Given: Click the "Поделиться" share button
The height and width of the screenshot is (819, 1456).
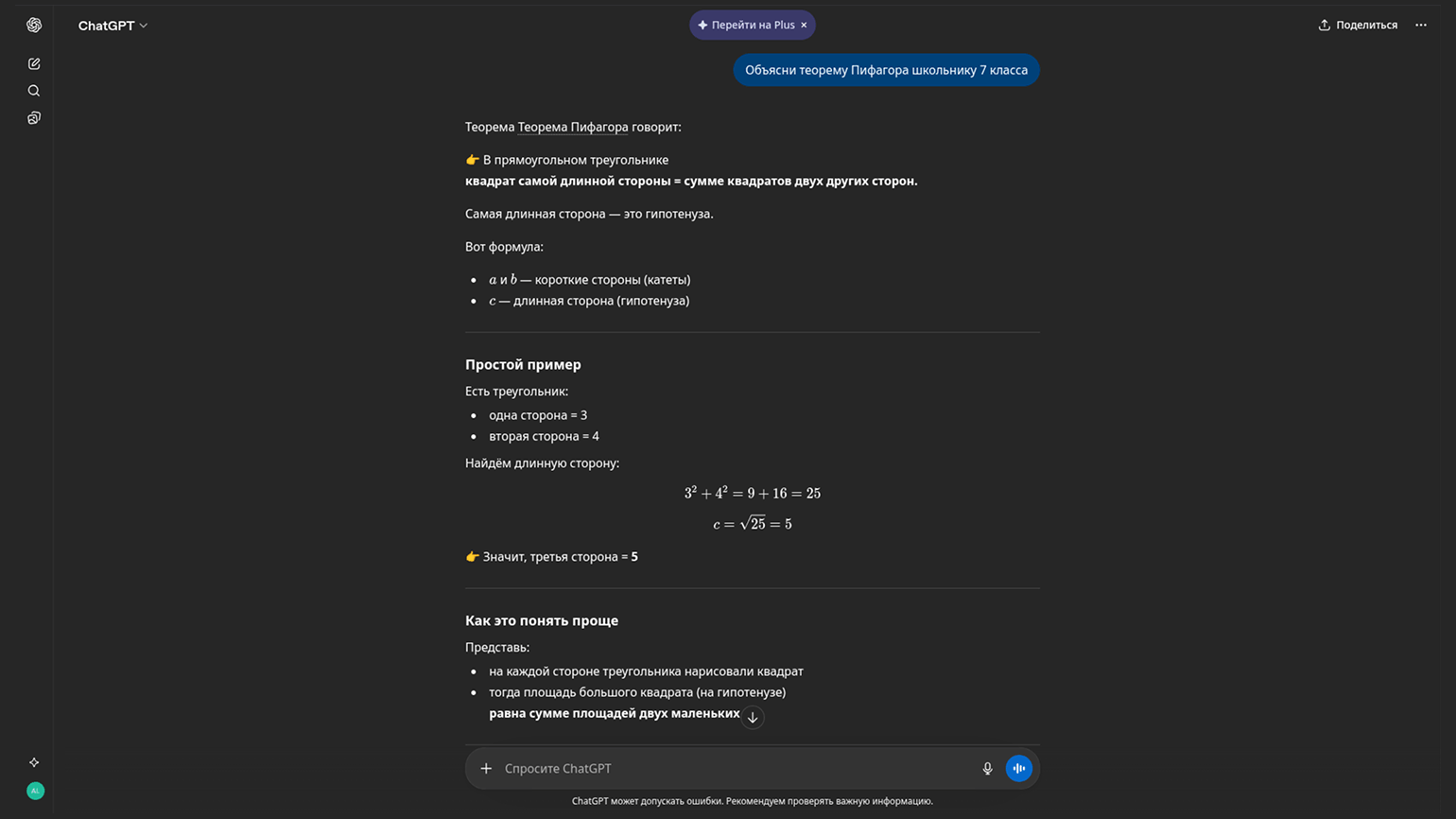Looking at the screenshot, I should click(x=1358, y=26).
